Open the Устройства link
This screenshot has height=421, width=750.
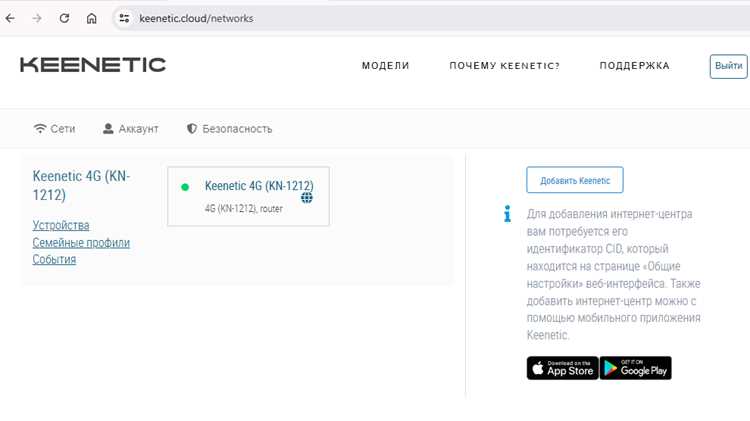[x=61, y=225]
